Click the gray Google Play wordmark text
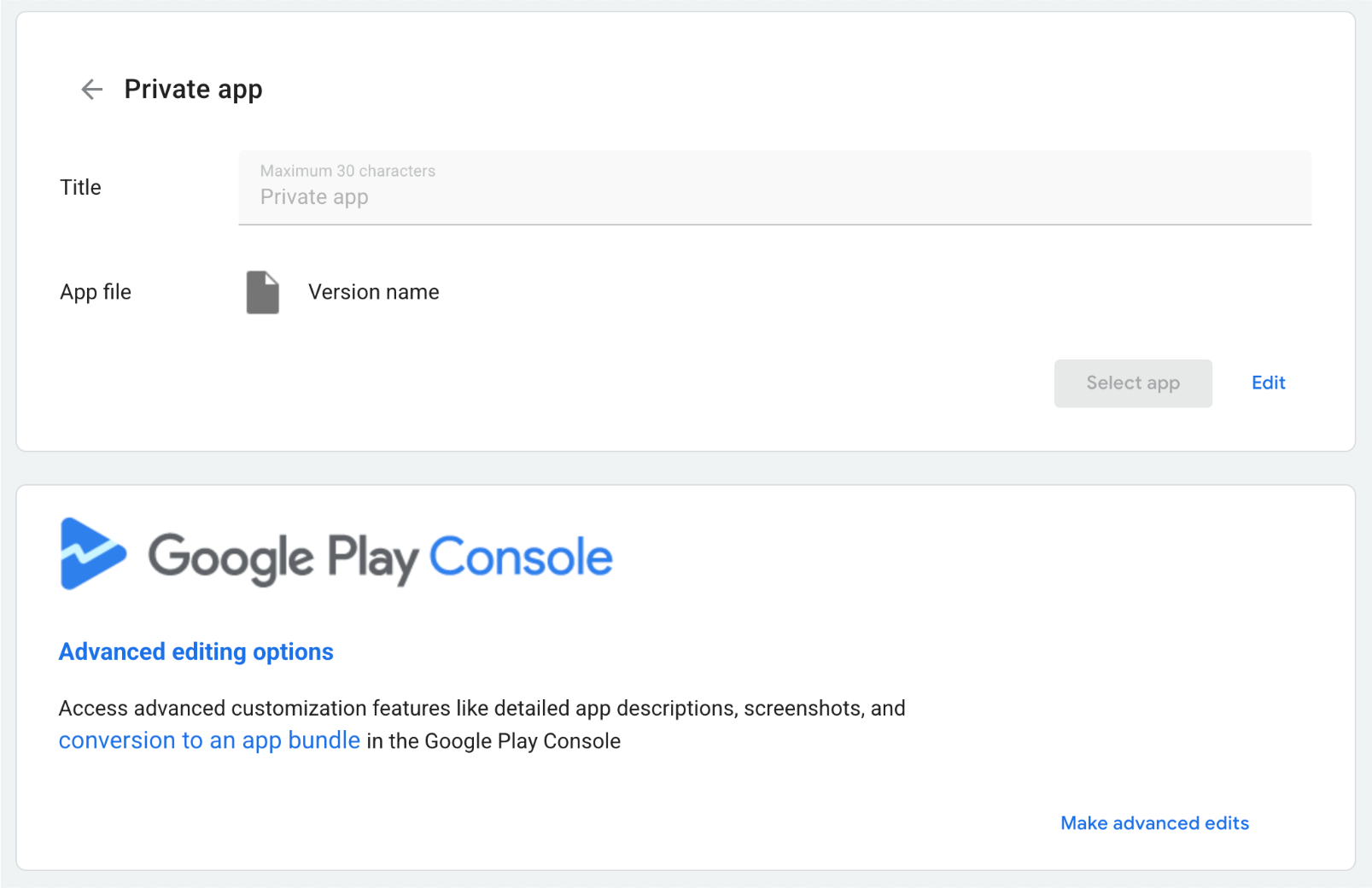This screenshot has width=1372, height=888. tap(283, 558)
